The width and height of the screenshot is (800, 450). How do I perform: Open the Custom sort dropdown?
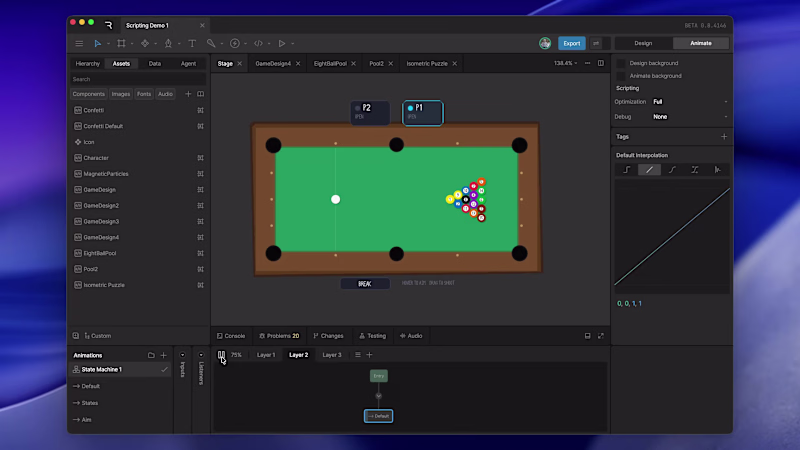click(98, 336)
